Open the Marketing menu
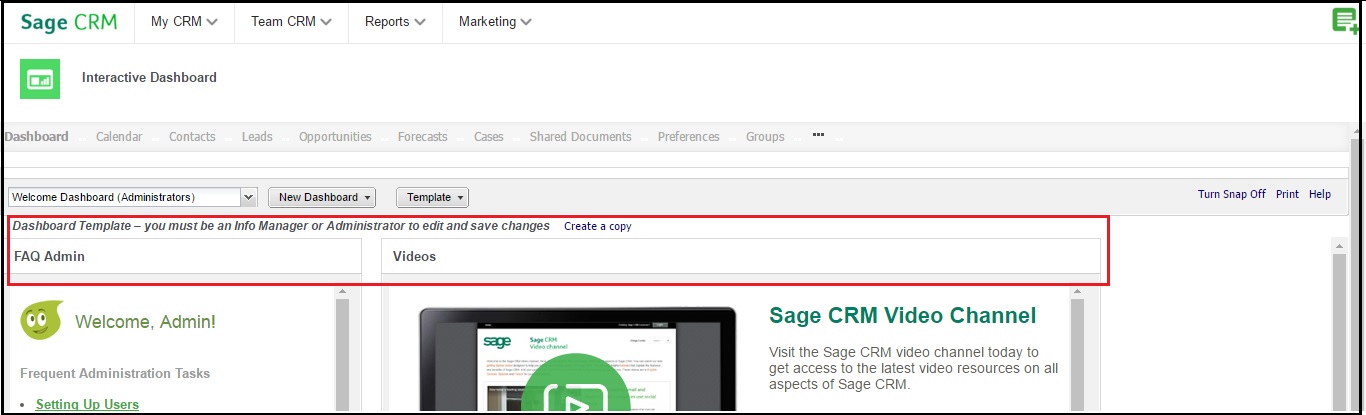The height and width of the screenshot is (415, 1366). point(495,22)
